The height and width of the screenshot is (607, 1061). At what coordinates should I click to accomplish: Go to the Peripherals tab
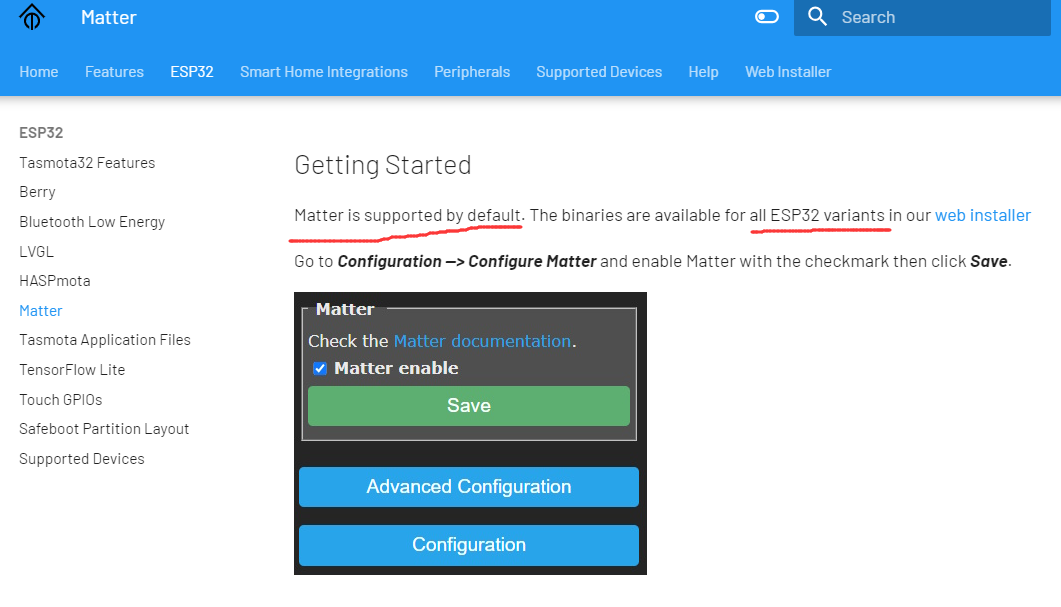click(x=472, y=72)
